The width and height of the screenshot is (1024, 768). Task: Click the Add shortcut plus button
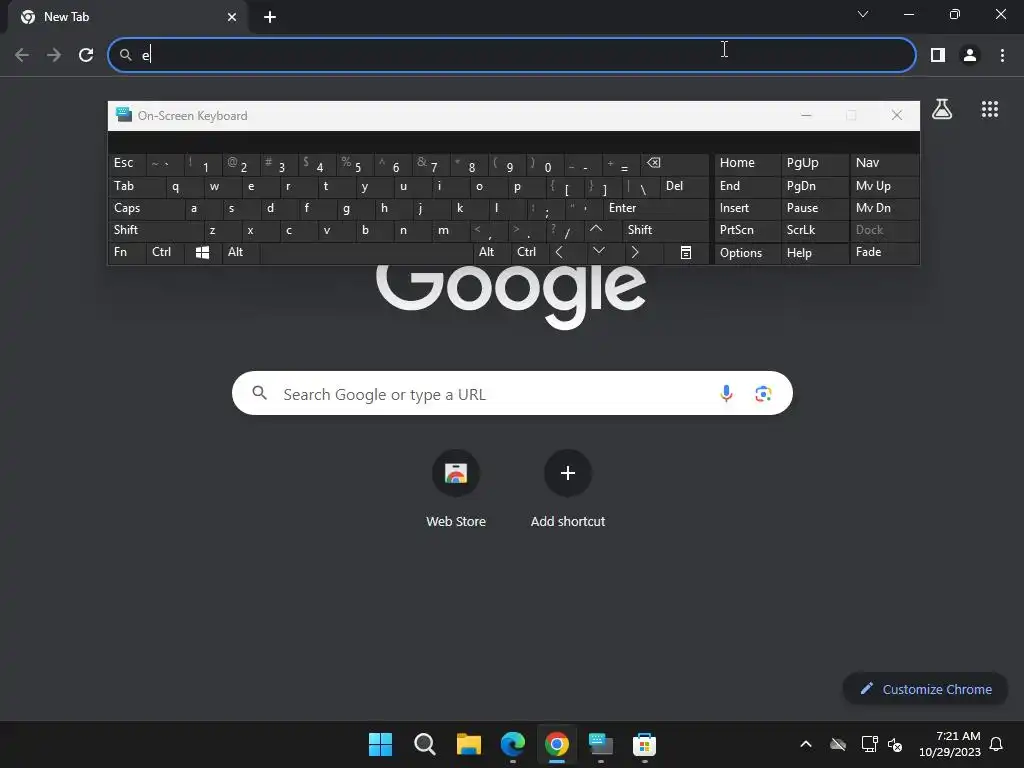[x=568, y=473]
